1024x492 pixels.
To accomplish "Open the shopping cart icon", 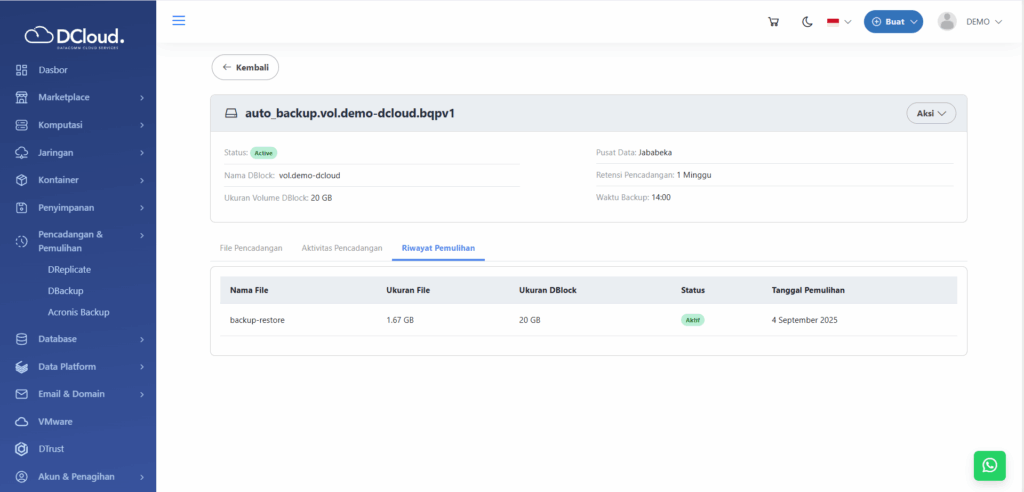I will [773, 22].
